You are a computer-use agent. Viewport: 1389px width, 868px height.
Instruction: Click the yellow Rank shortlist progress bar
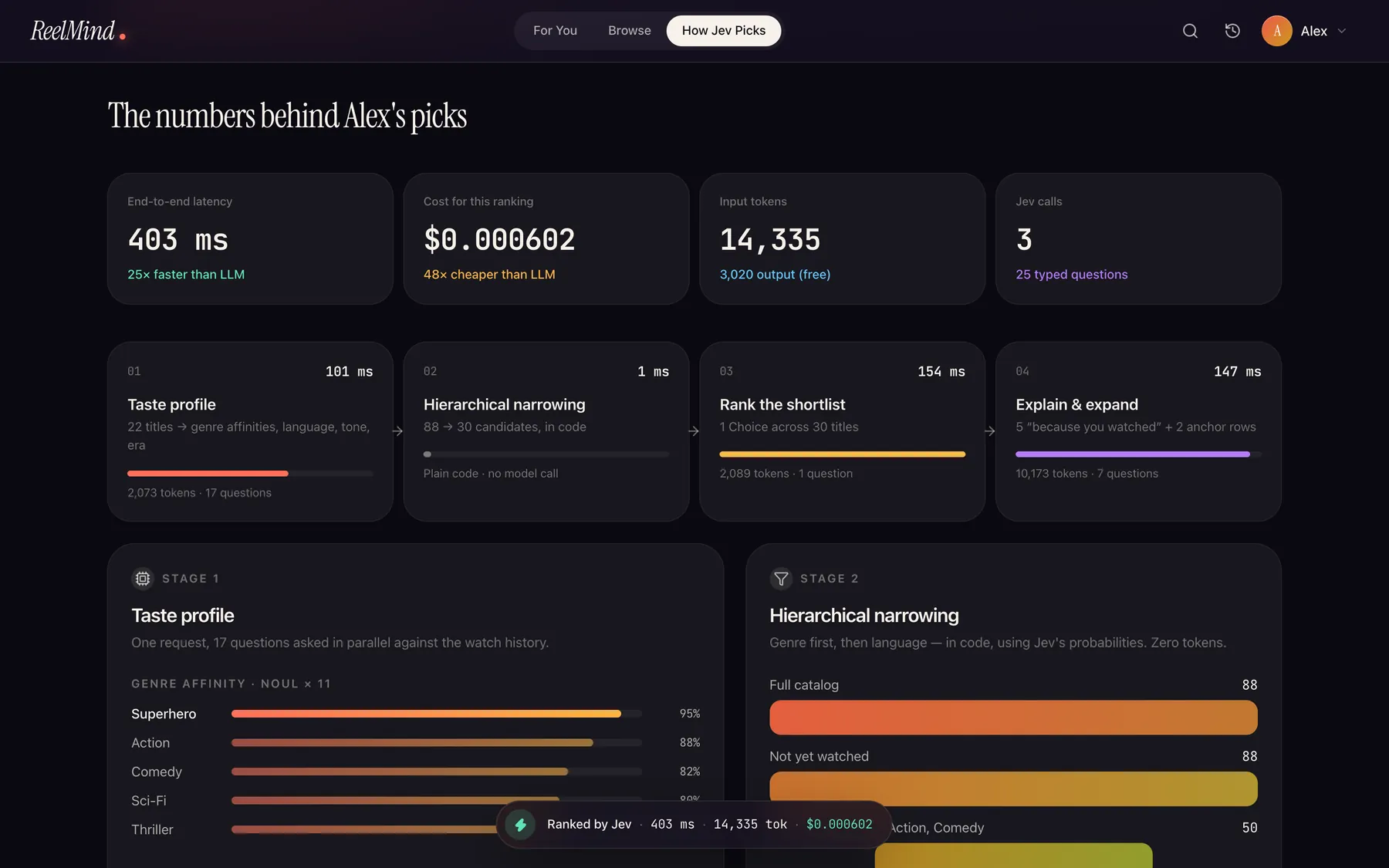pos(842,454)
